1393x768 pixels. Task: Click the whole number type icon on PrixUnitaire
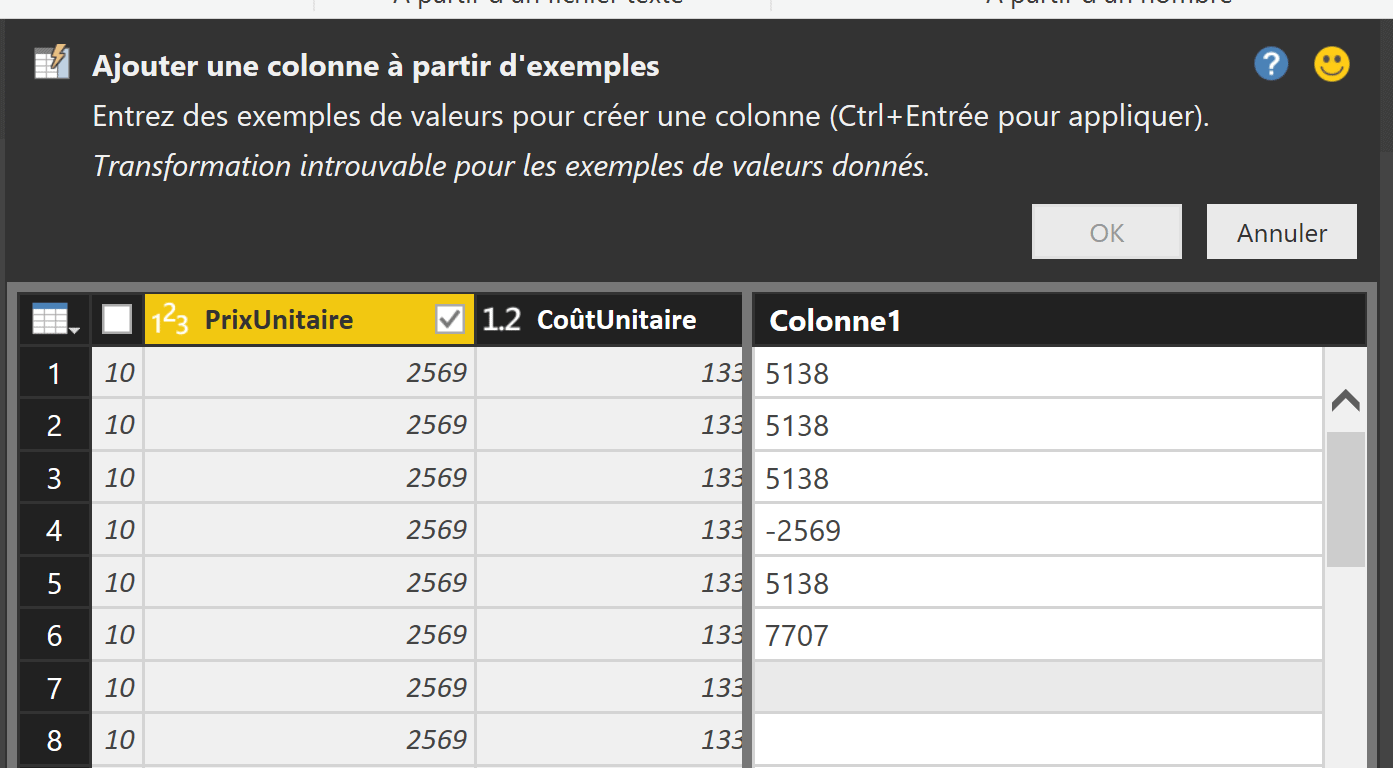[169, 320]
